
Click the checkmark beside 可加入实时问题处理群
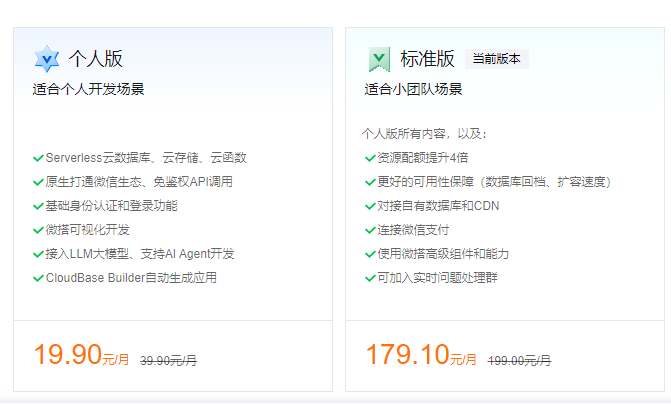[370, 278]
